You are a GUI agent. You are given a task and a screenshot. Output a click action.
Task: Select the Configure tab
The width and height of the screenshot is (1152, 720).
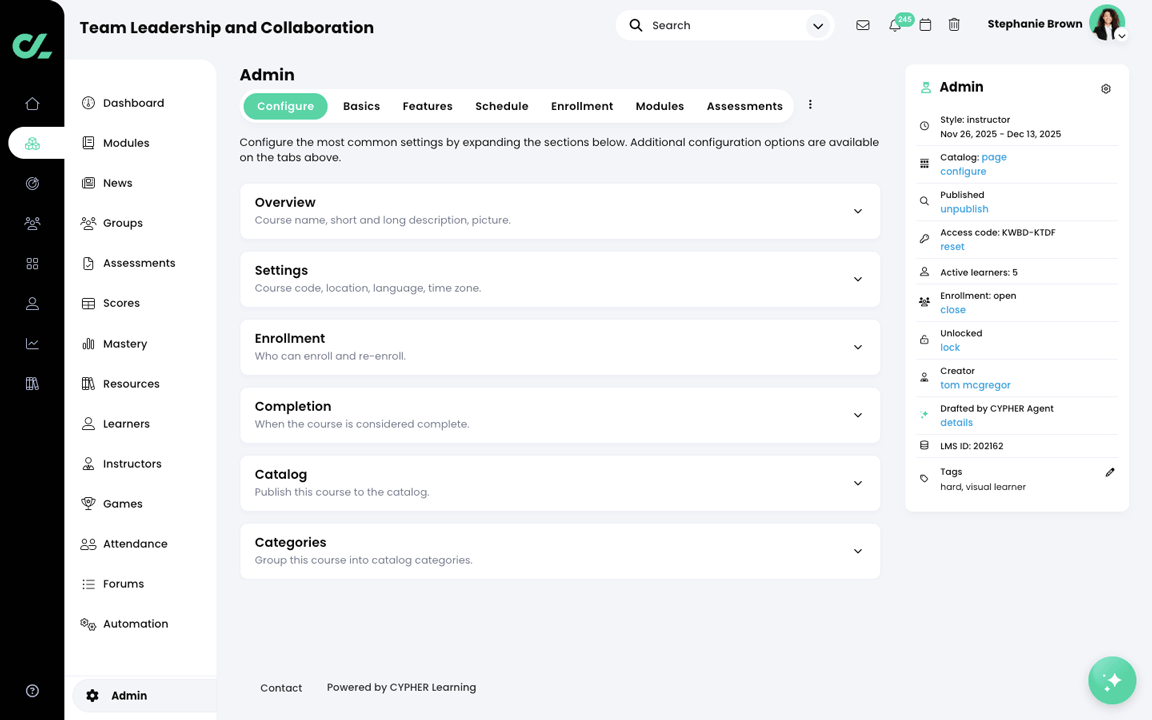285,107
